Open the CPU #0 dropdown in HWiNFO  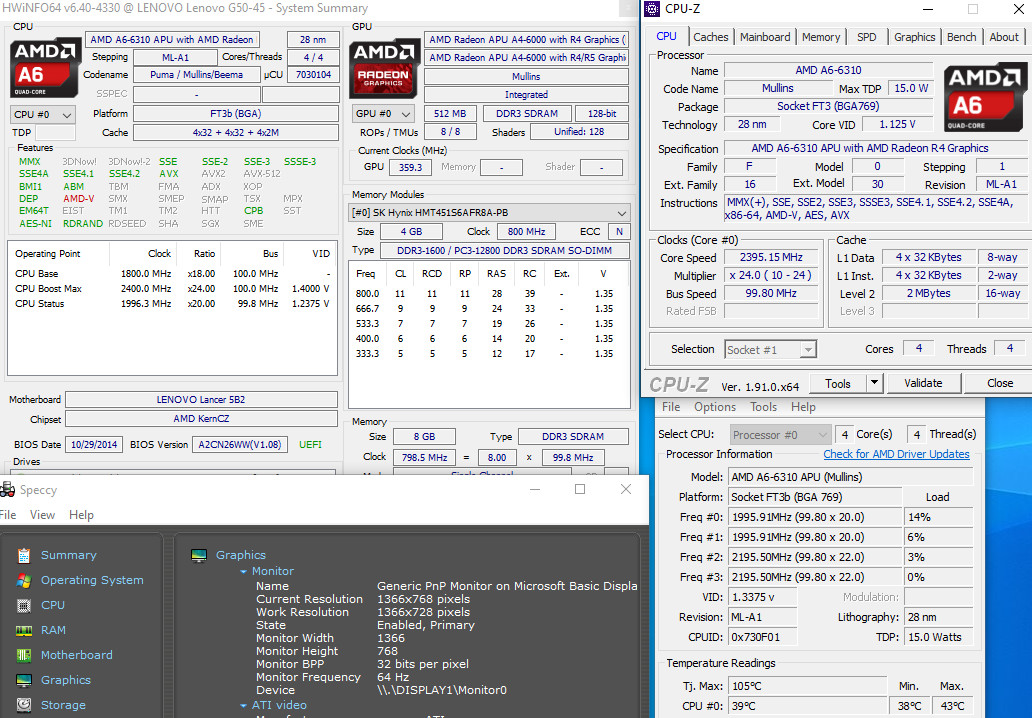point(43,115)
